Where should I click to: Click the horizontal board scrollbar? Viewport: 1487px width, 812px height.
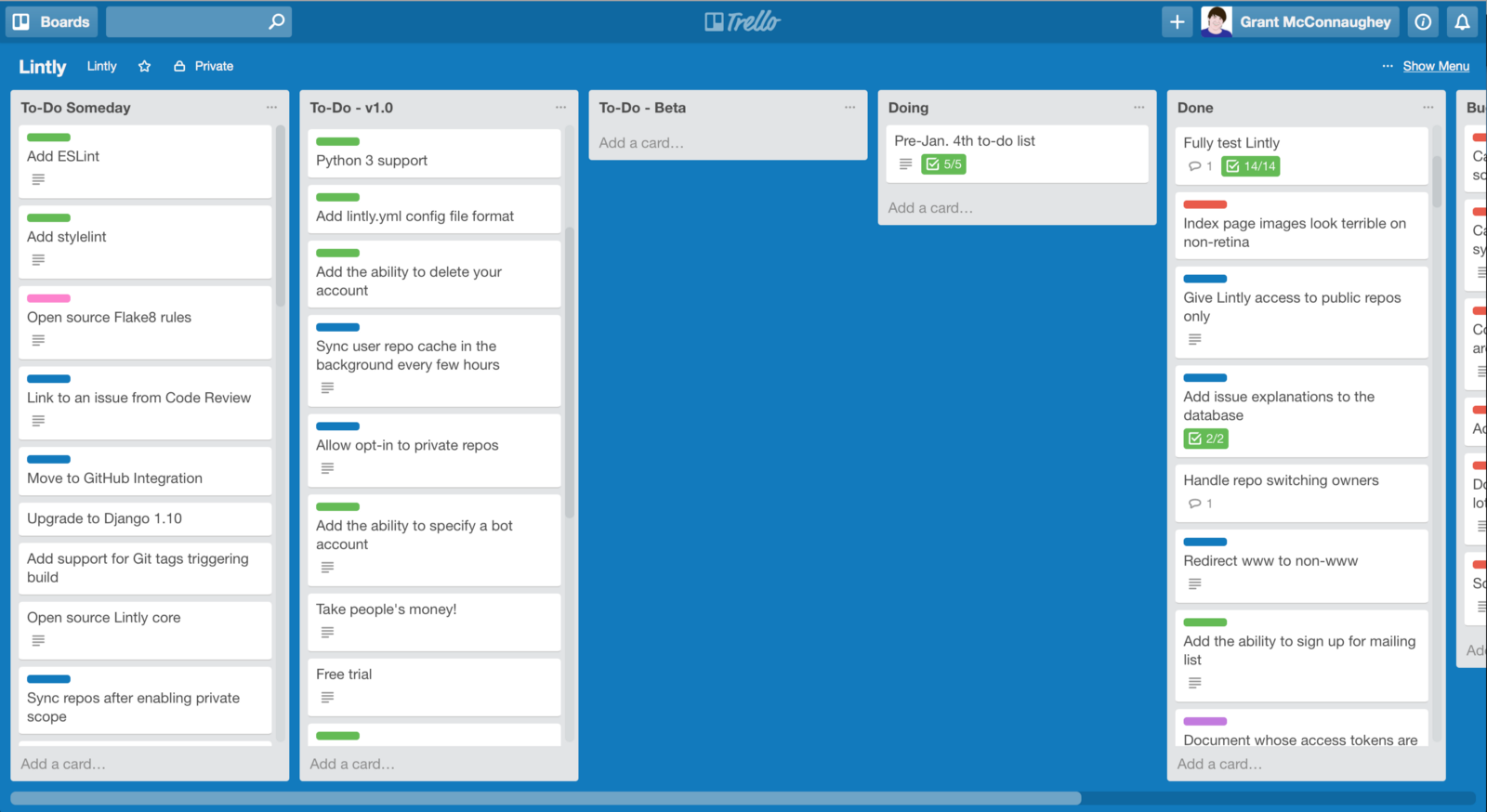point(546,798)
